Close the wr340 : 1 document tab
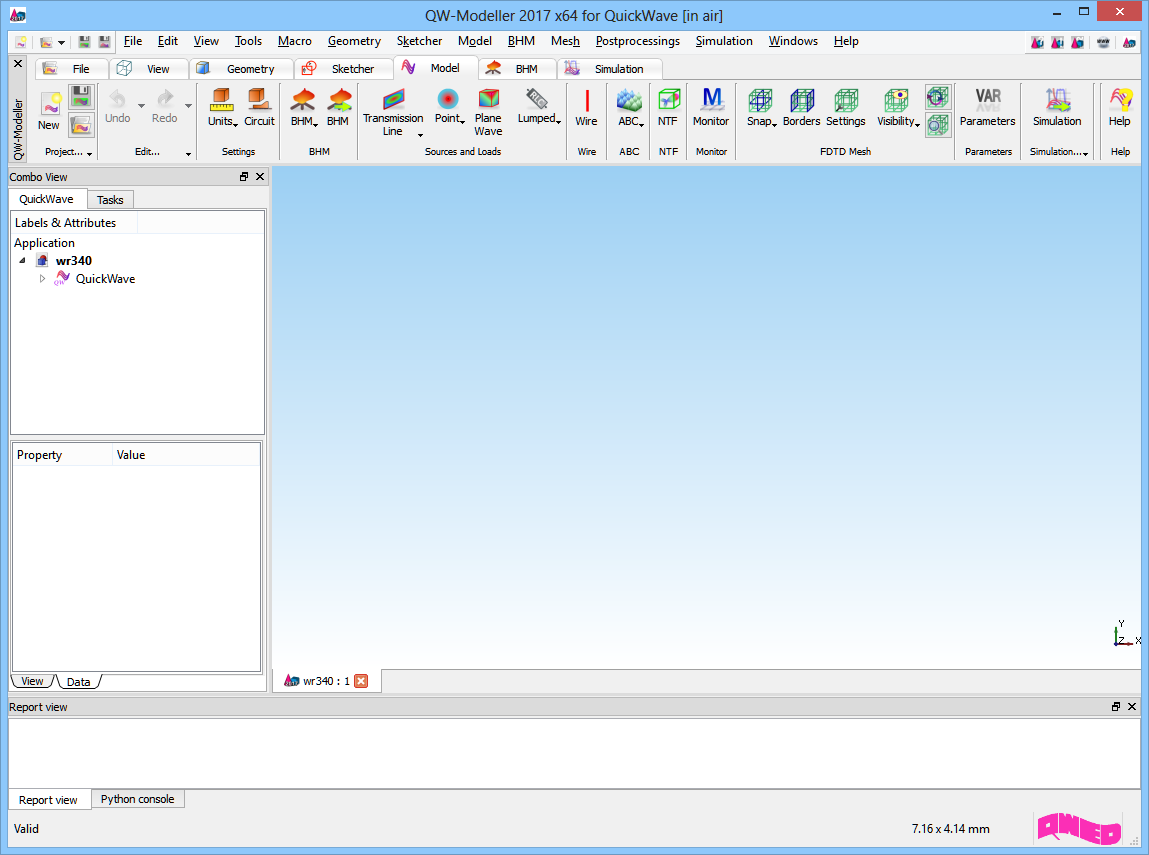 (x=361, y=681)
